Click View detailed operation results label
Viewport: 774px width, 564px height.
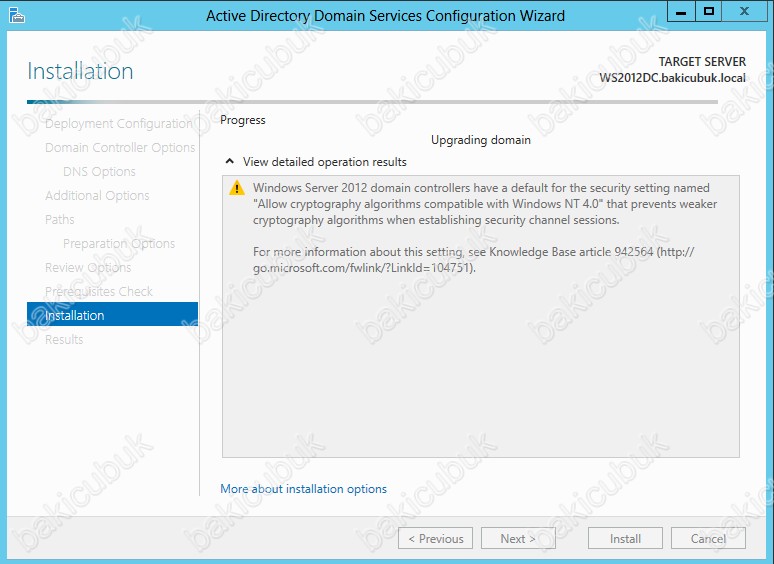[x=325, y=162]
